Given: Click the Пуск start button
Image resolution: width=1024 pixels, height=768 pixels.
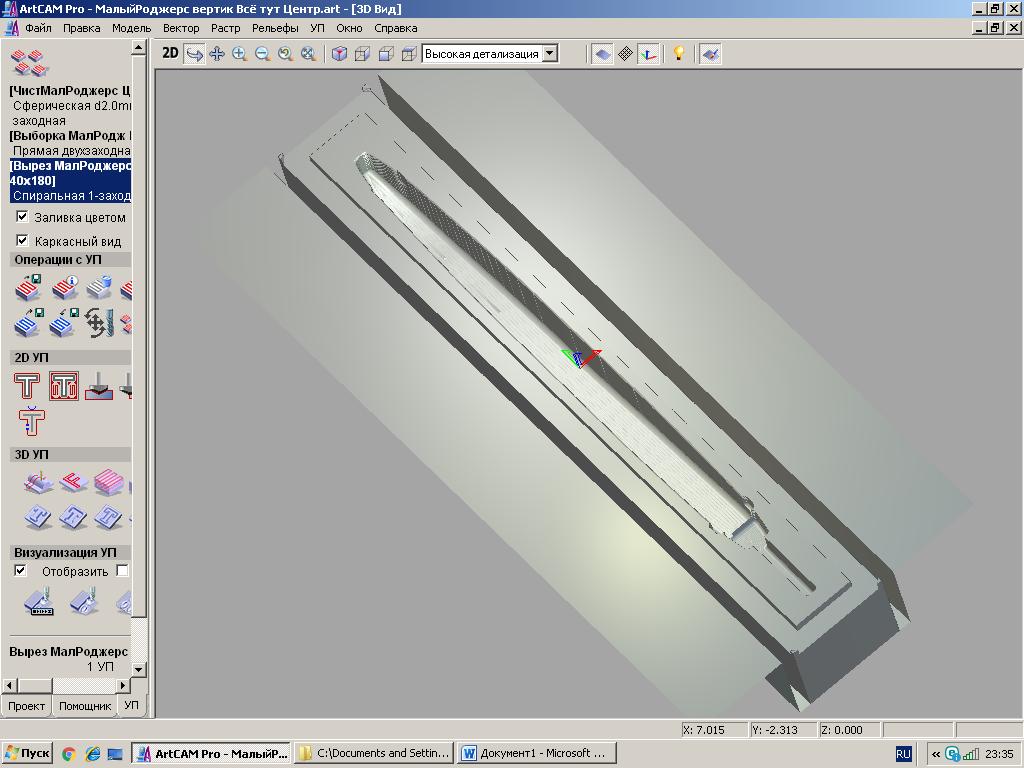Looking at the screenshot, I should (27, 754).
